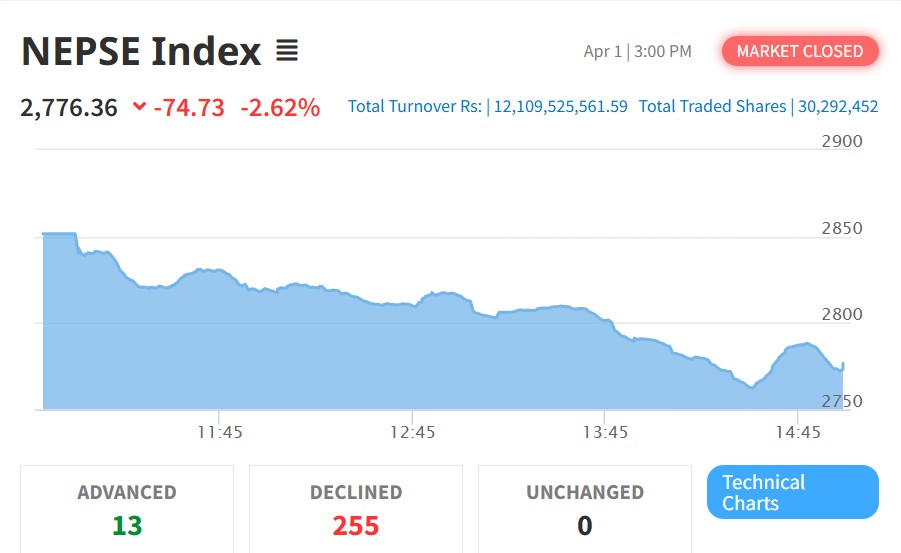Open the Unchanged stocks card
The width and height of the screenshot is (901, 553).
click(585, 508)
